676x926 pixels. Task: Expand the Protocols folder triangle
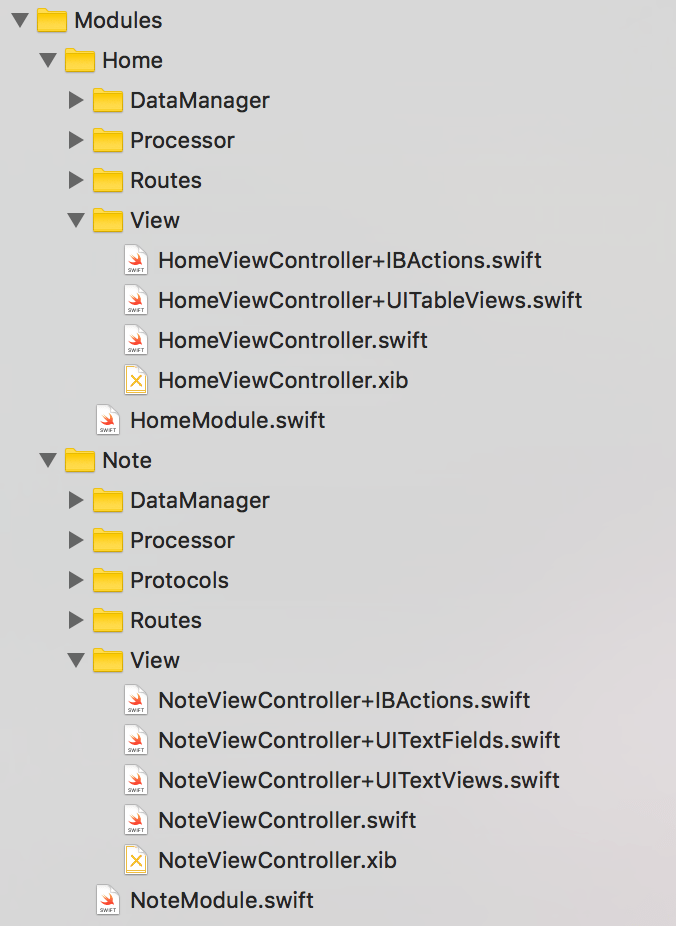click(75, 580)
